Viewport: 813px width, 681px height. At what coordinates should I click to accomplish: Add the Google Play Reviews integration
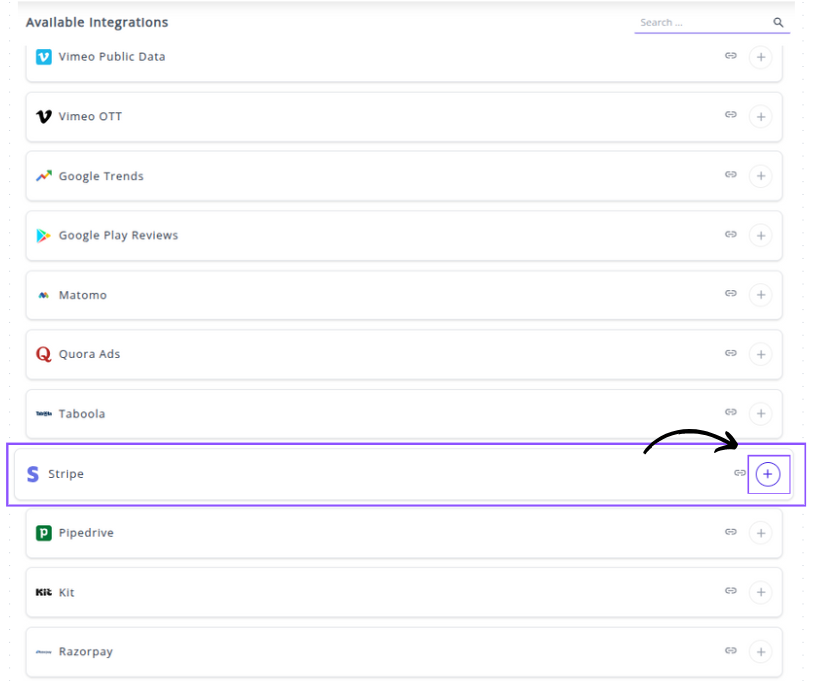tap(761, 236)
